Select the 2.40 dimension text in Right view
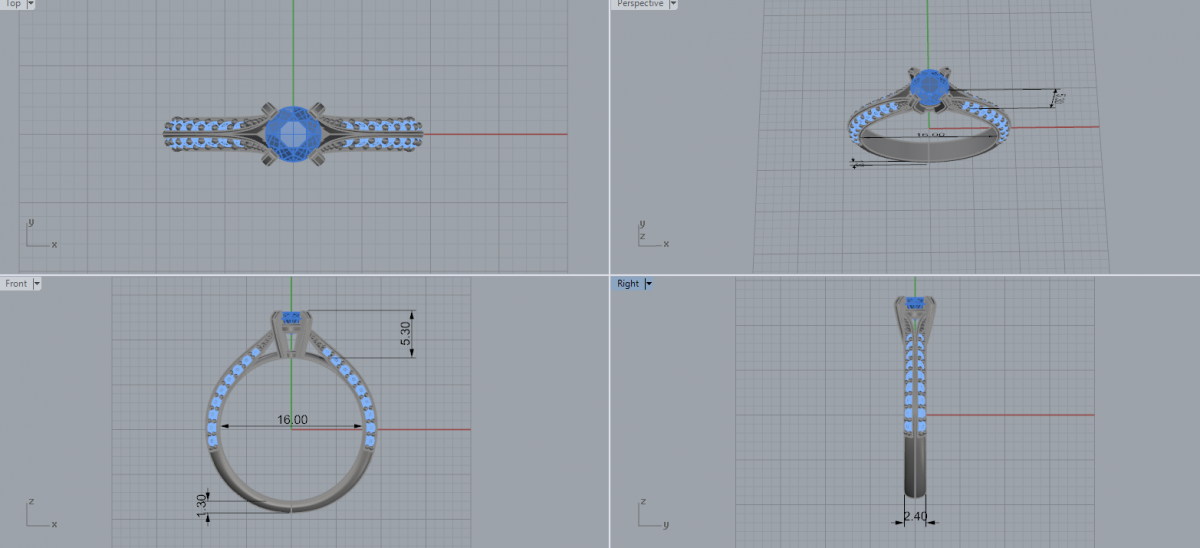The height and width of the screenshot is (548, 1200). (x=915, y=517)
